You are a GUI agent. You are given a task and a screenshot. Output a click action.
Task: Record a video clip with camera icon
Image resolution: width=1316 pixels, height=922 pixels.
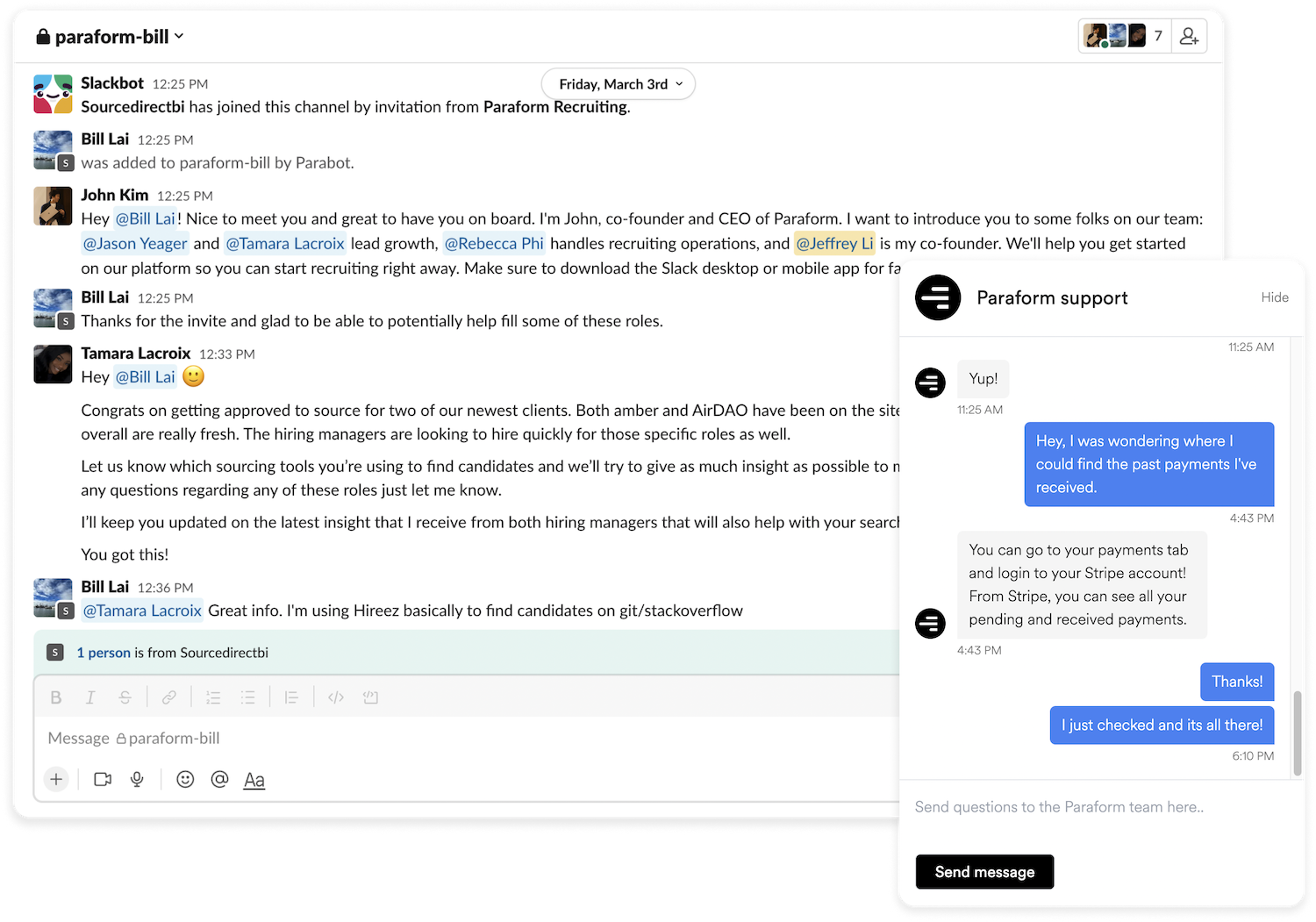click(103, 779)
